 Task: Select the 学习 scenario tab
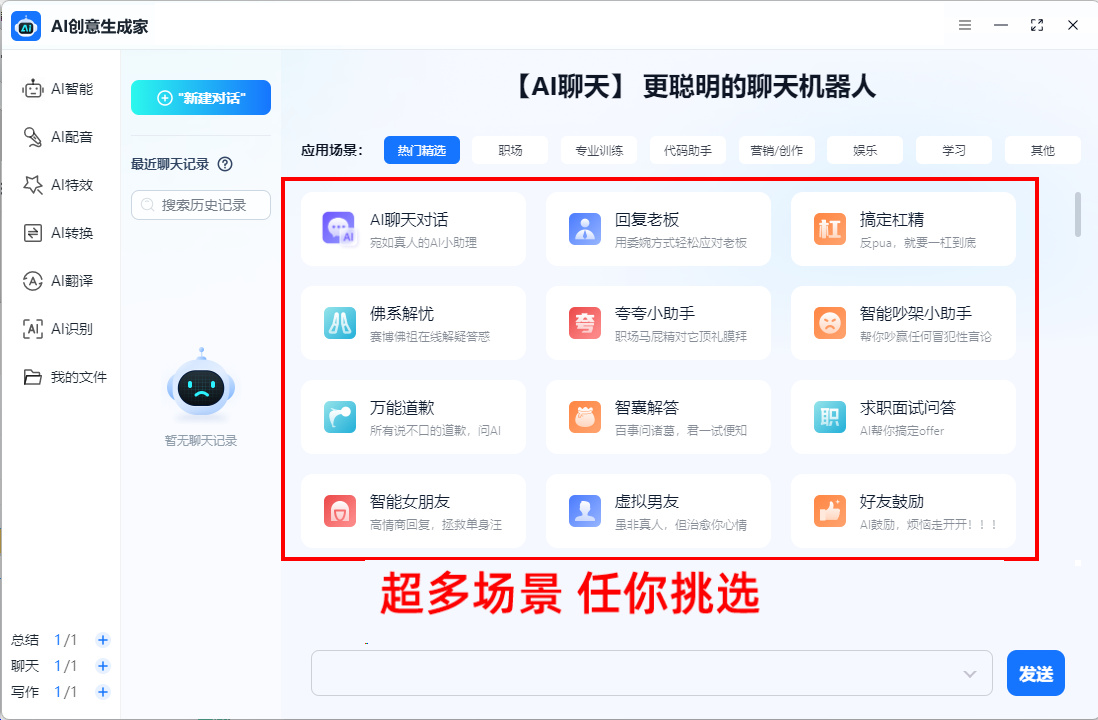[954, 150]
